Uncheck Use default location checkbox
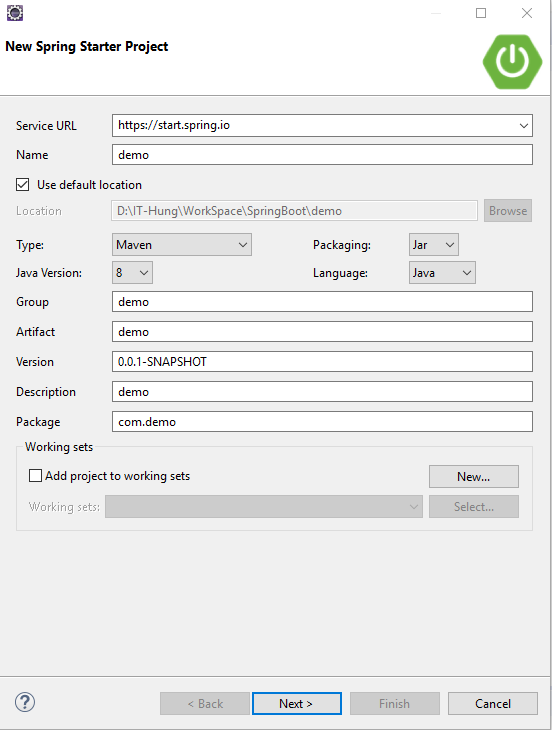This screenshot has width=552, height=730. click(22, 184)
